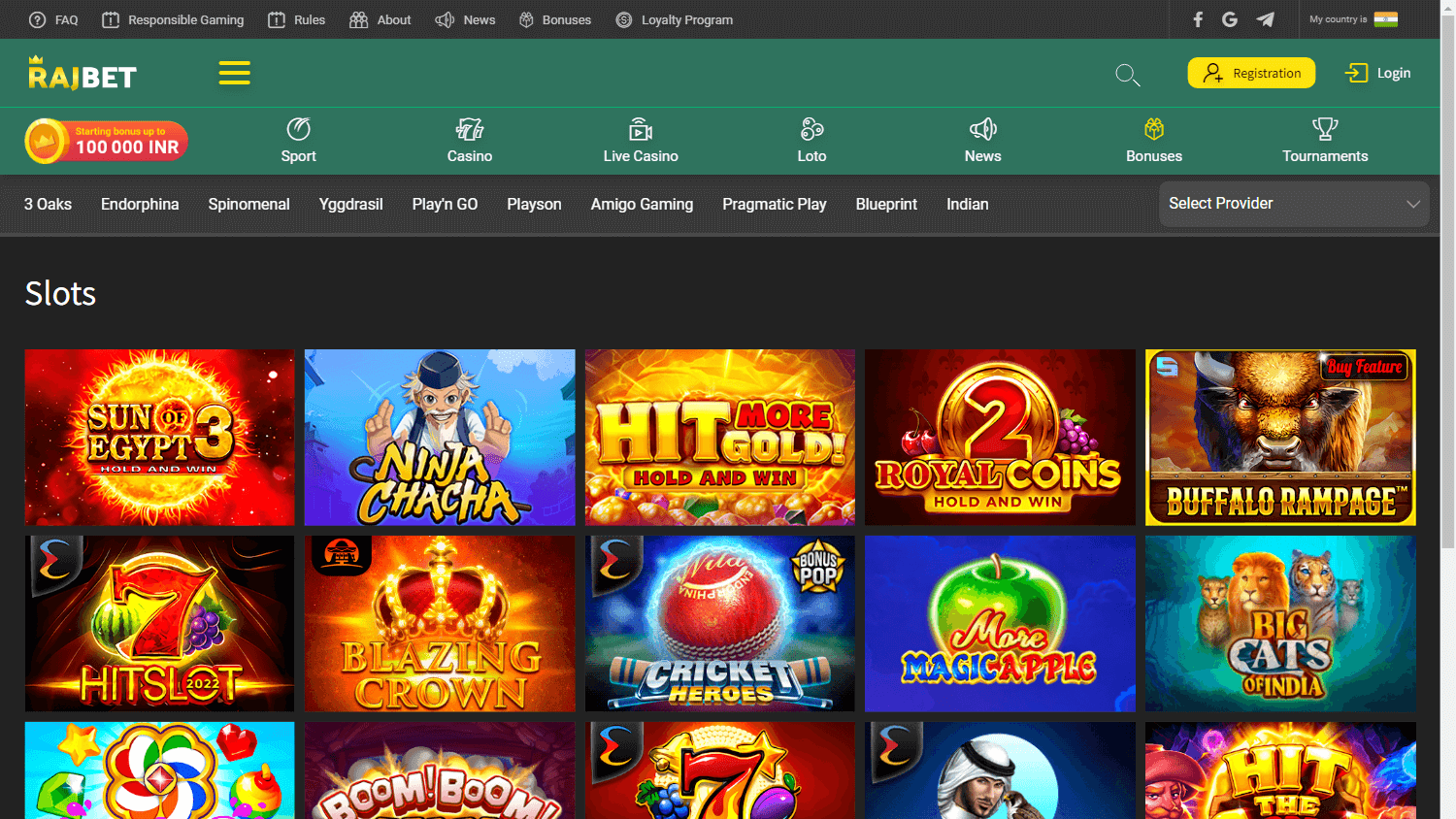Open the Loyalty Program page
The width and height of the screenshot is (1456, 819).
tap(675, 19)
